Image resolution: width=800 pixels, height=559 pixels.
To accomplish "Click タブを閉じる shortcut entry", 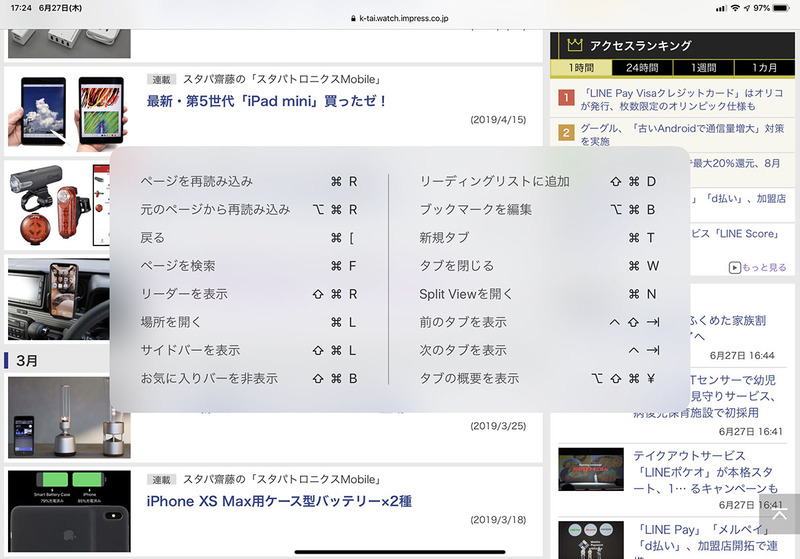I will tap(539, 266).
